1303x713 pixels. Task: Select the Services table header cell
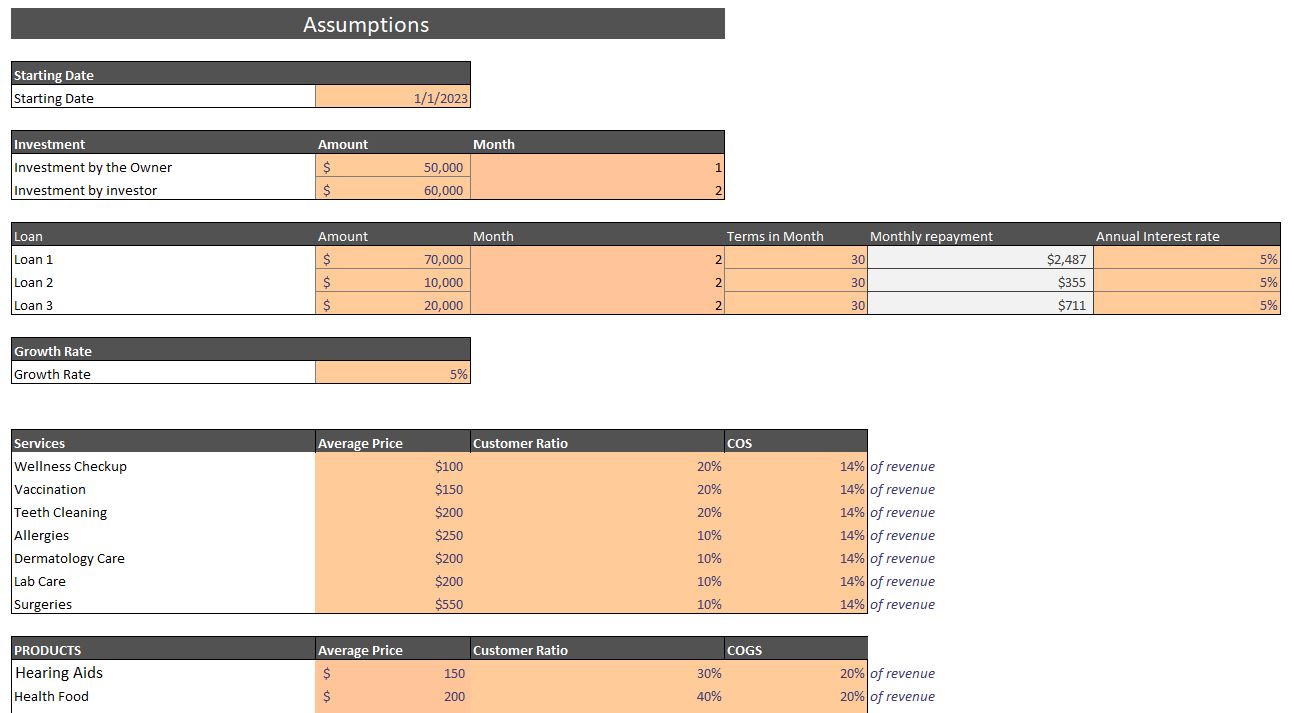click(163, 443)
